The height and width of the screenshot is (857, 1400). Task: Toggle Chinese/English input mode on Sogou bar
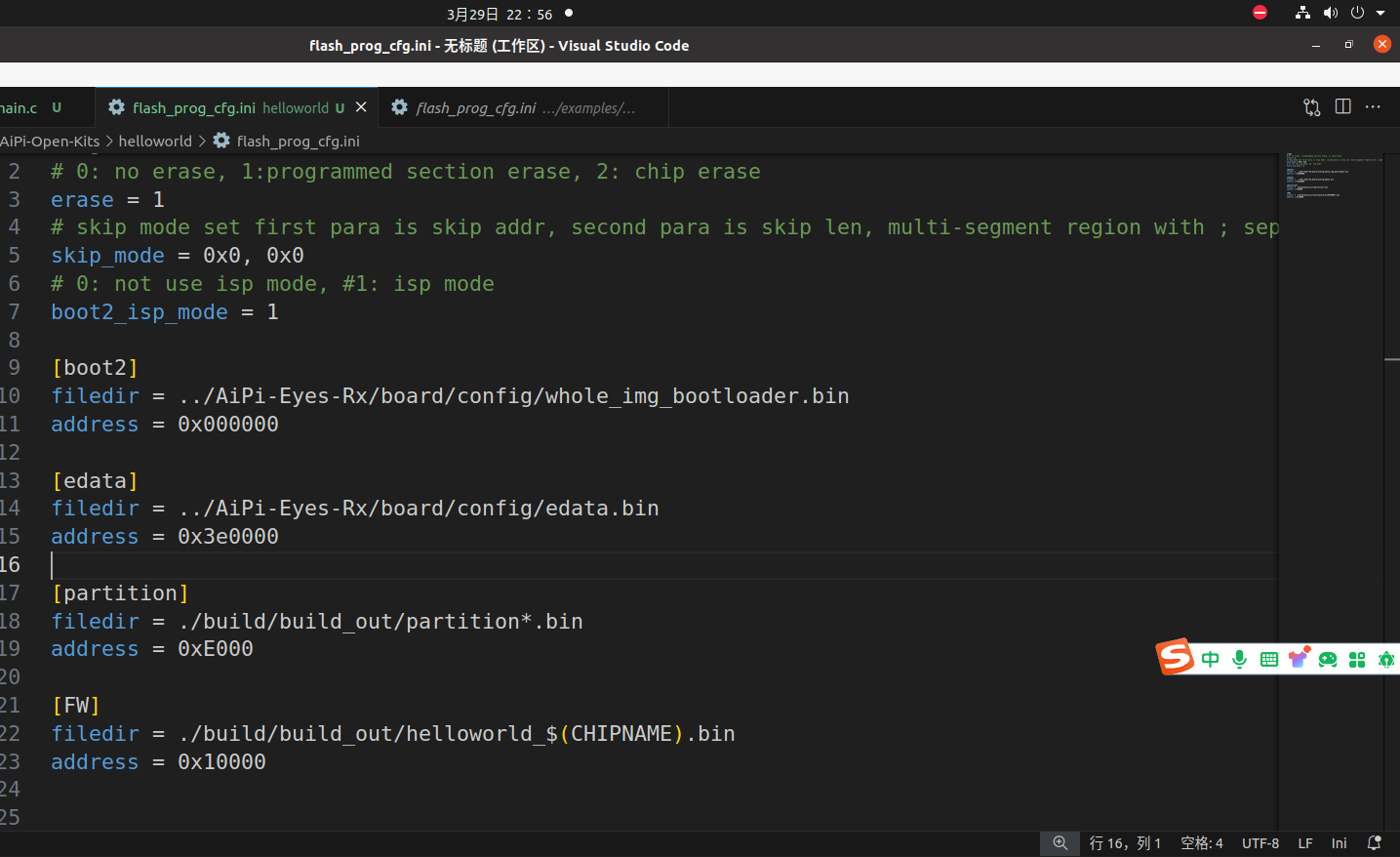(1210, 660)
